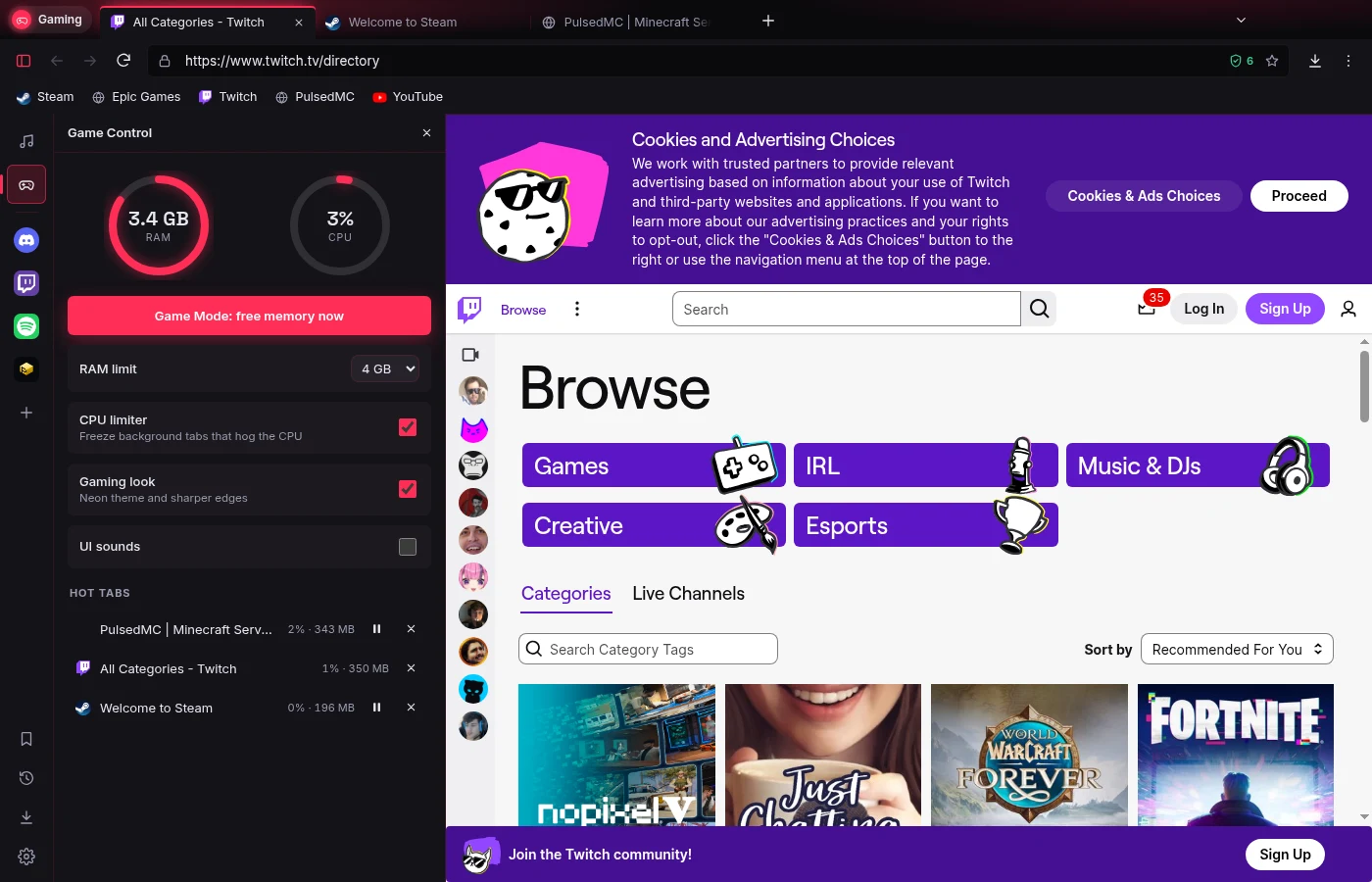The image size is (1372, 882).
Task: Bookmark this page with star icon
Action: [x=1272, y=61]
